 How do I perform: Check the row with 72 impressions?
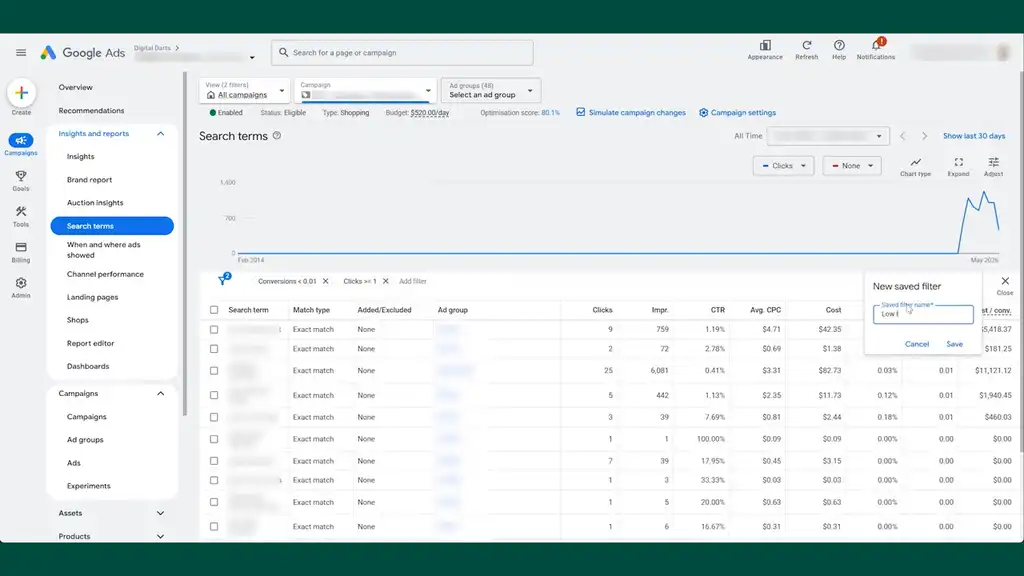[x=214, y=349]
